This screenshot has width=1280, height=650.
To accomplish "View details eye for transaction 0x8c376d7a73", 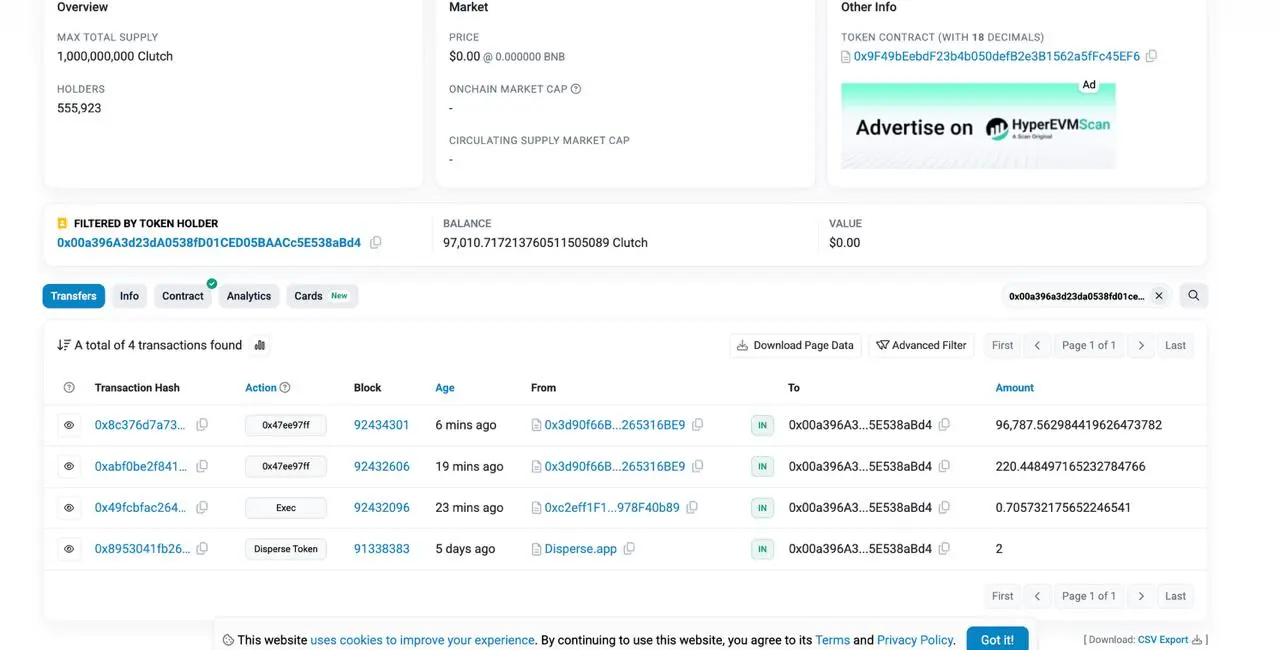I will 69,425.
